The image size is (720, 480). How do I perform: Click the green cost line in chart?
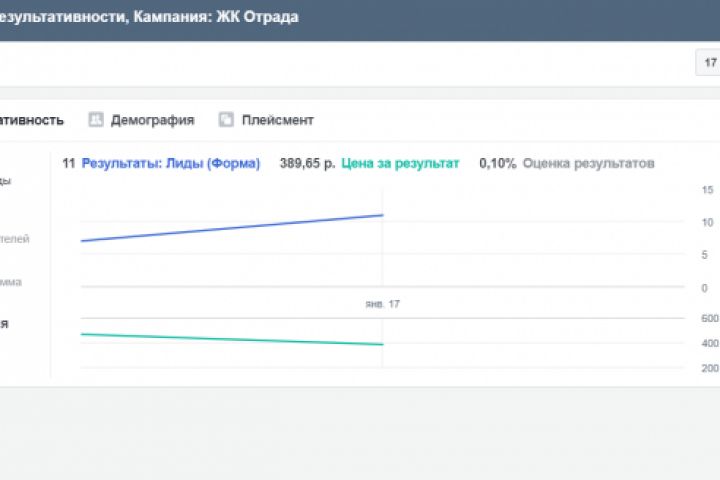point(232,339)
